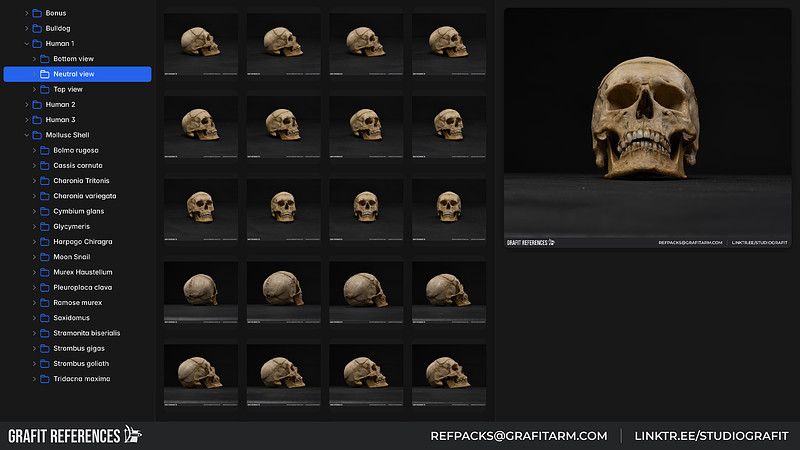The height and width of the screenshot is (450, 800).
Task: Select the Bulldog folder label
Action: (58, 29)
